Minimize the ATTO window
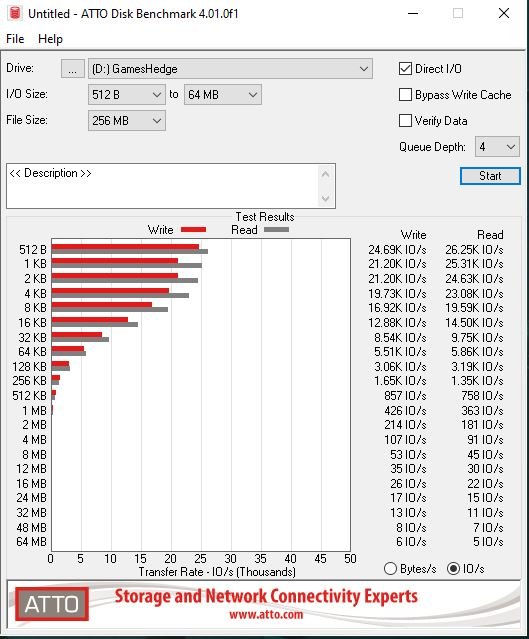 click(413, 13)
